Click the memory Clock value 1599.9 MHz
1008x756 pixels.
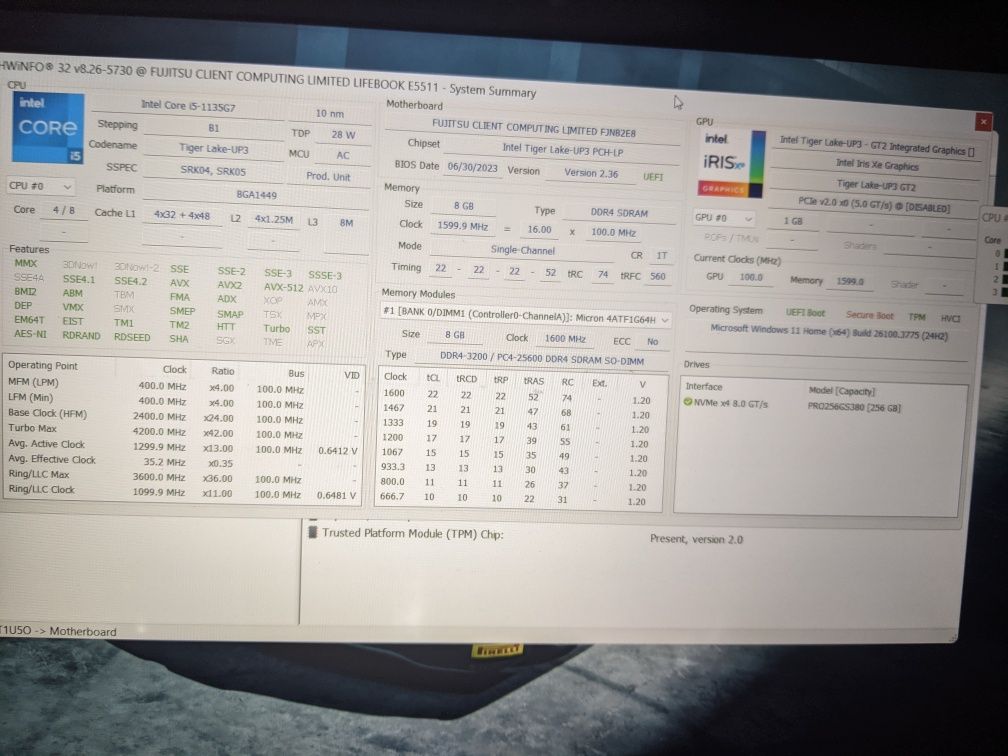462,226
